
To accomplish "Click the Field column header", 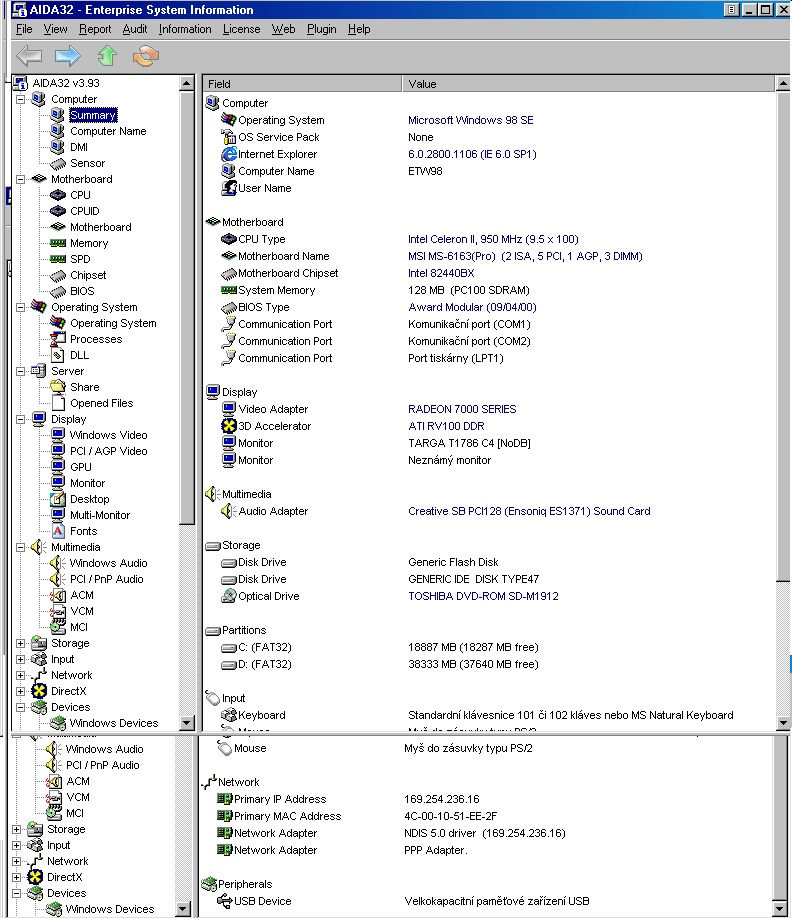I will click(x=302, y=84).
